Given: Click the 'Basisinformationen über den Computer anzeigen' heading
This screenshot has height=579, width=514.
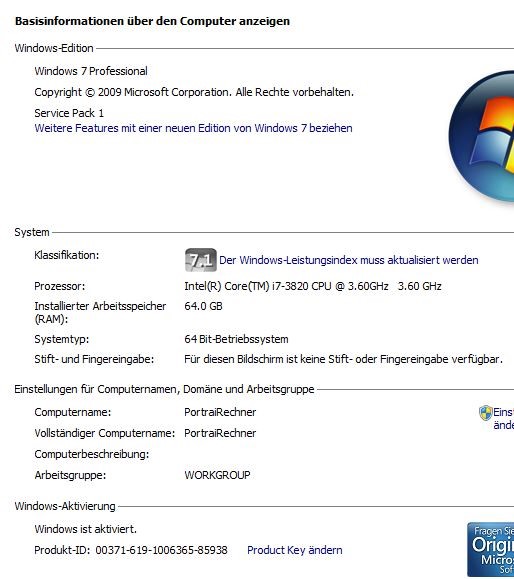Looking at the screenshot, I should (x=152, y=21).
